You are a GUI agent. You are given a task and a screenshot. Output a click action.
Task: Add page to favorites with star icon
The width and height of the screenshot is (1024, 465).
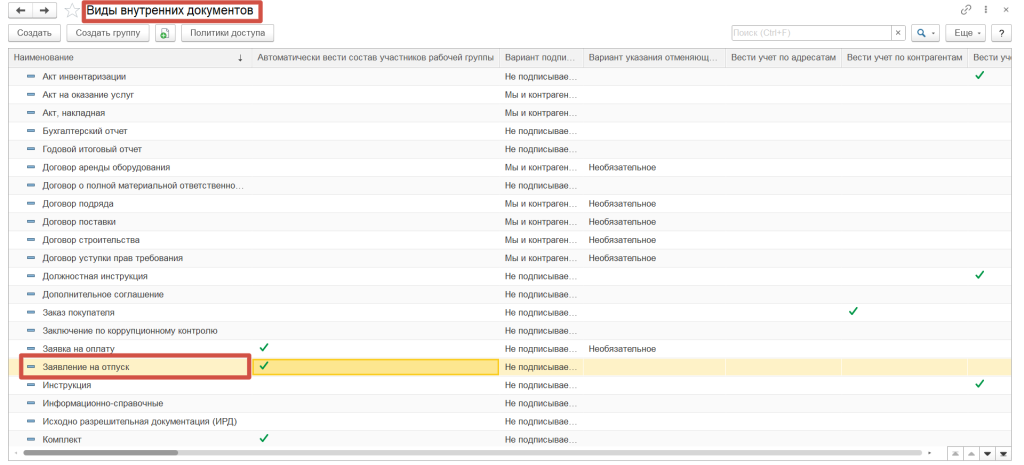[71, 11]
